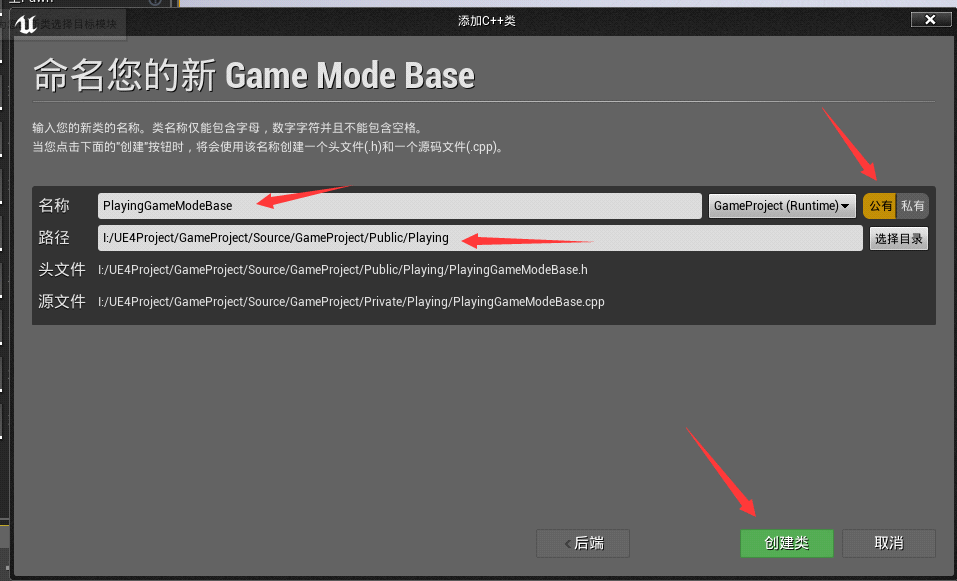Image resolution: width=957 pixels, height=581 pixels.
Task: Click the class name field PlayingGameModeBase
Action: 400,206
